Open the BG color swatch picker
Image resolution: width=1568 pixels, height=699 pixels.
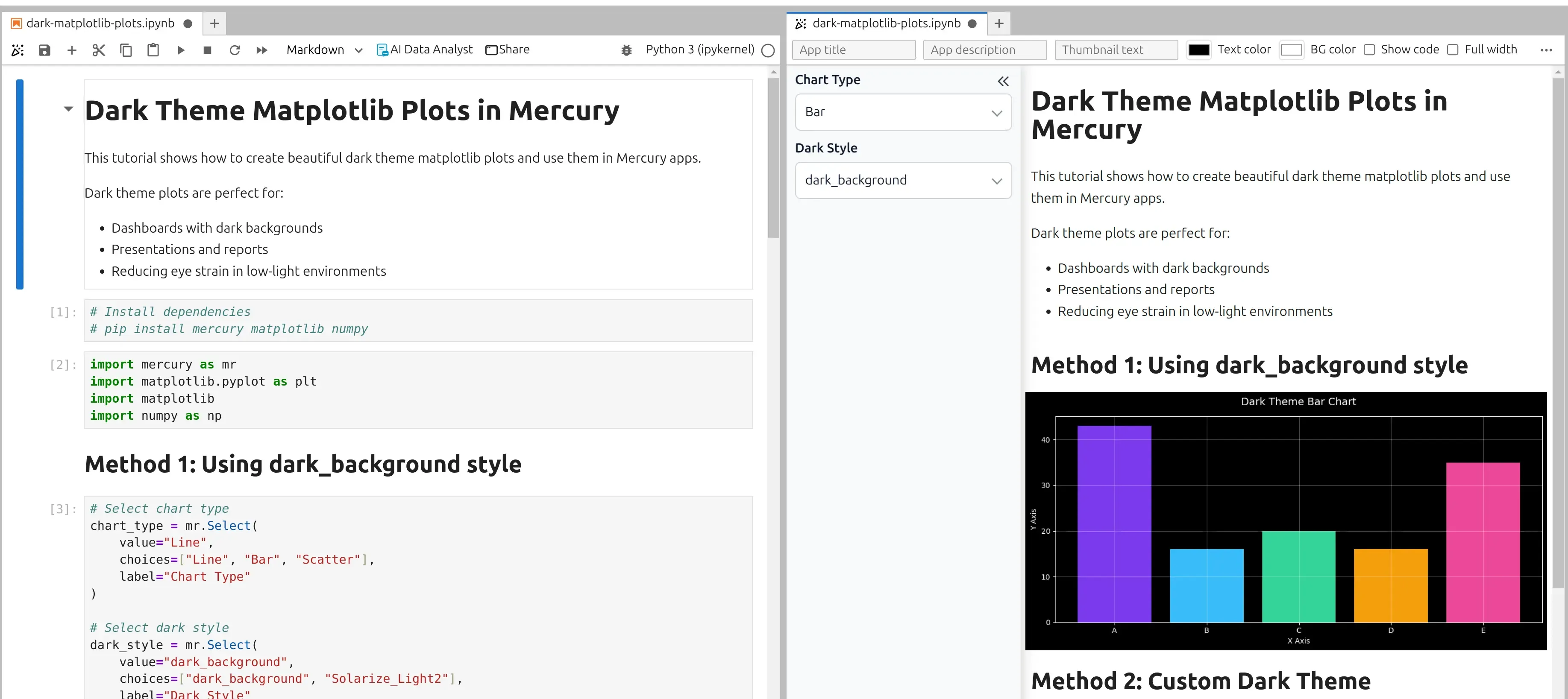[1292, 50]
